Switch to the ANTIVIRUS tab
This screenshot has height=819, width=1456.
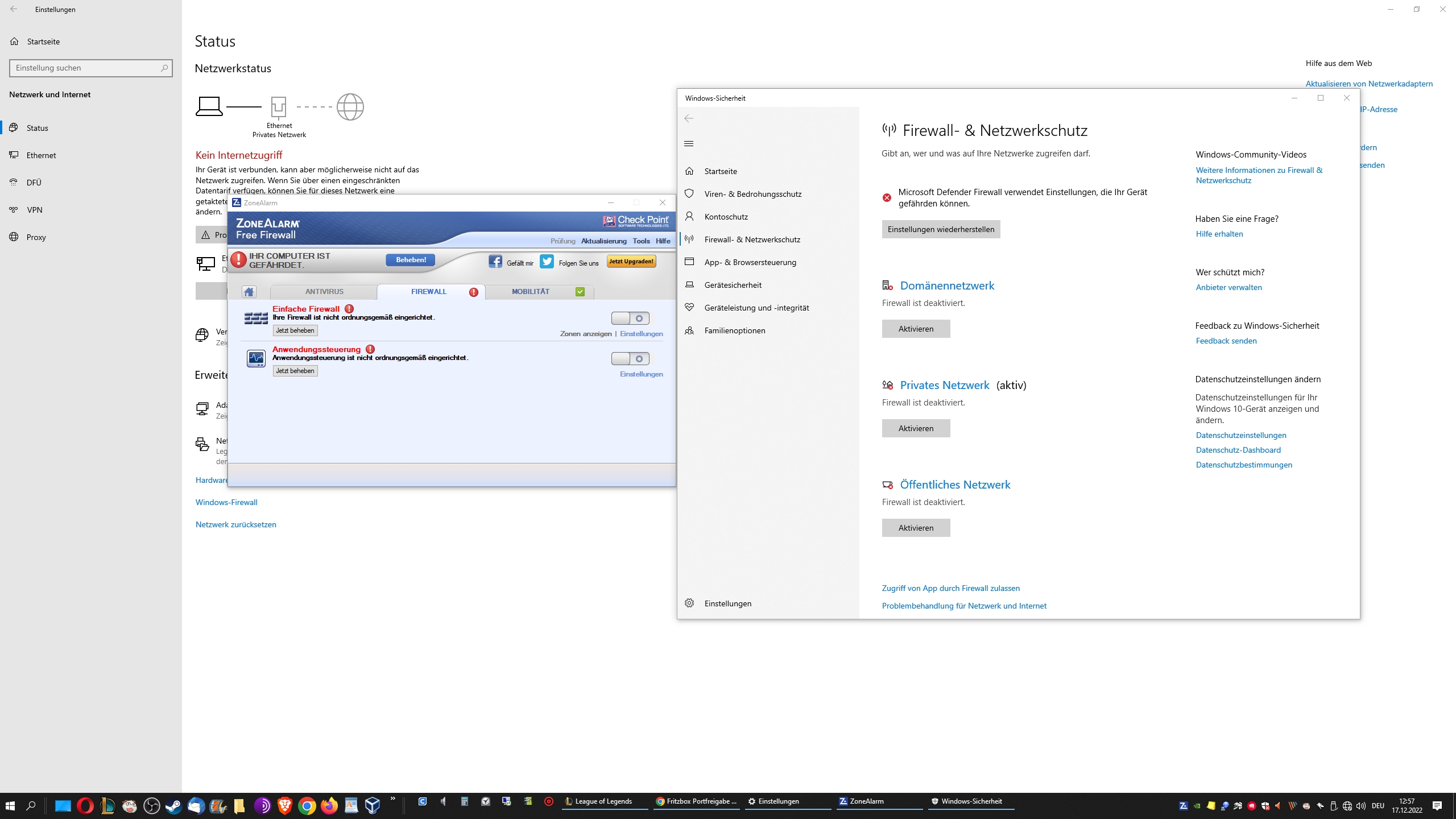point(324,292)
